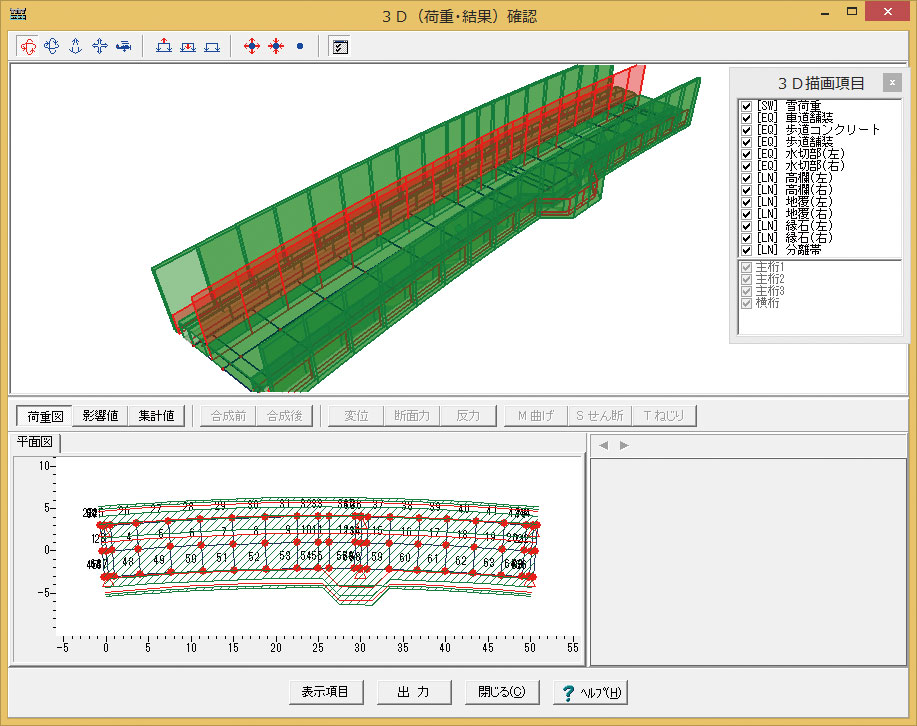Uncheck [LN] 分離帯 checkbox
This screenshot has width=917, height=726.
pos(746,250)
